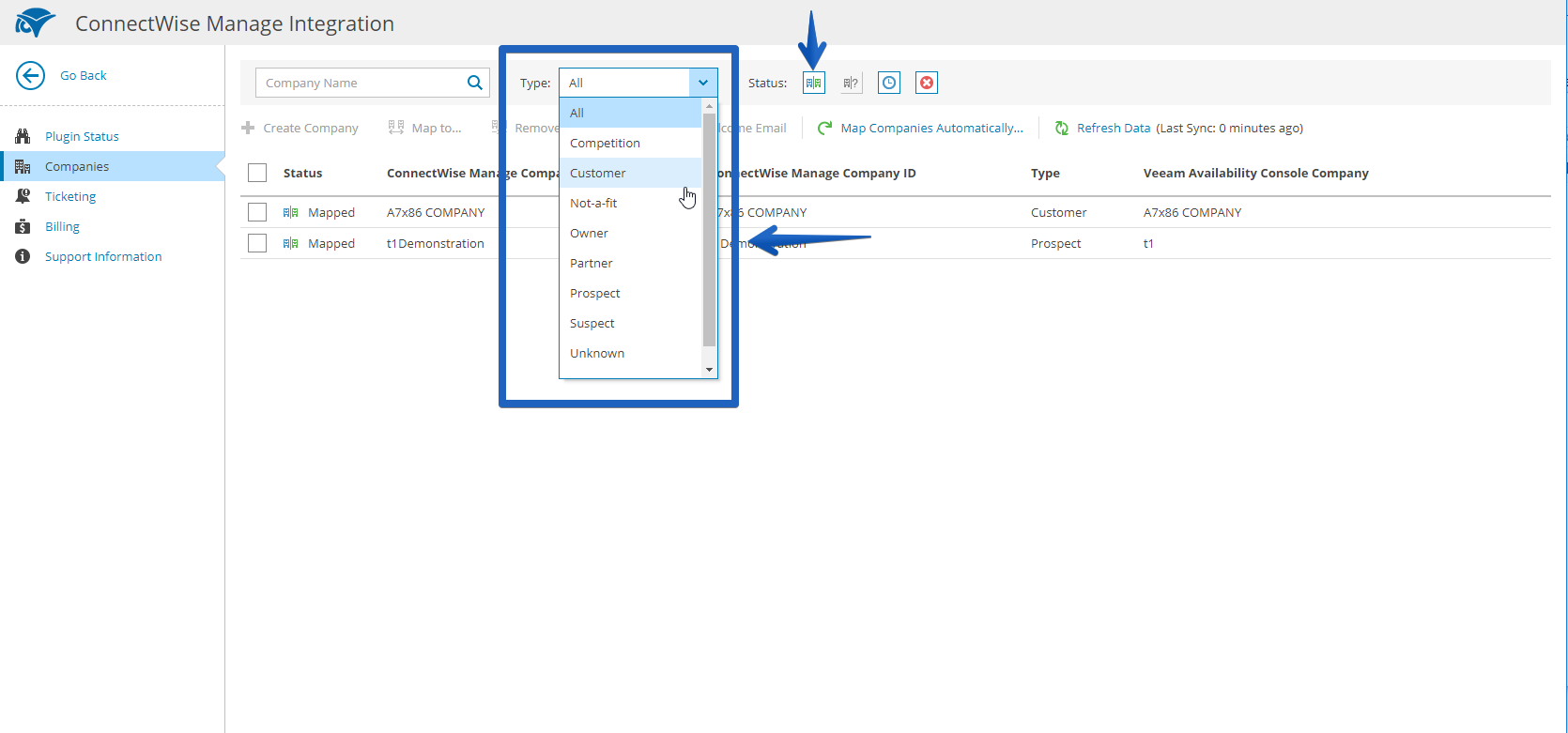Click the Refresh Data sync icon
Screen dimensions: 1568x733
coord(1062,128)
